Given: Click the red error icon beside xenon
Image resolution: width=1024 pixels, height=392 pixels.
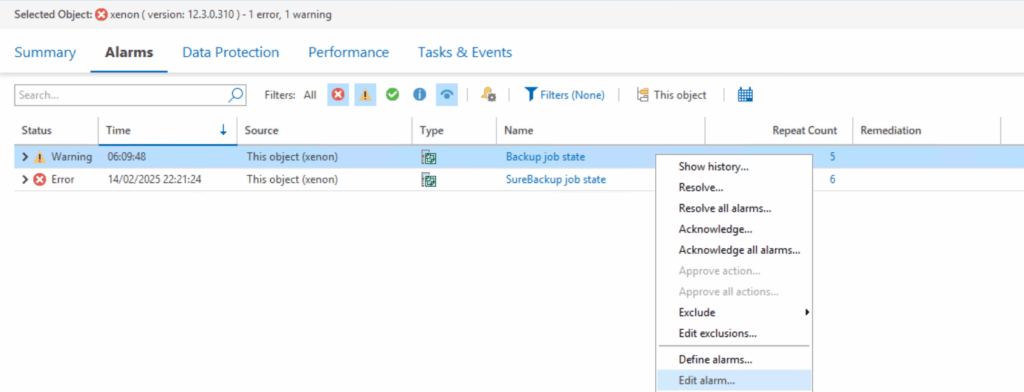Looking at the screenshot, I should pyautogui.click(x=101, y=14).
